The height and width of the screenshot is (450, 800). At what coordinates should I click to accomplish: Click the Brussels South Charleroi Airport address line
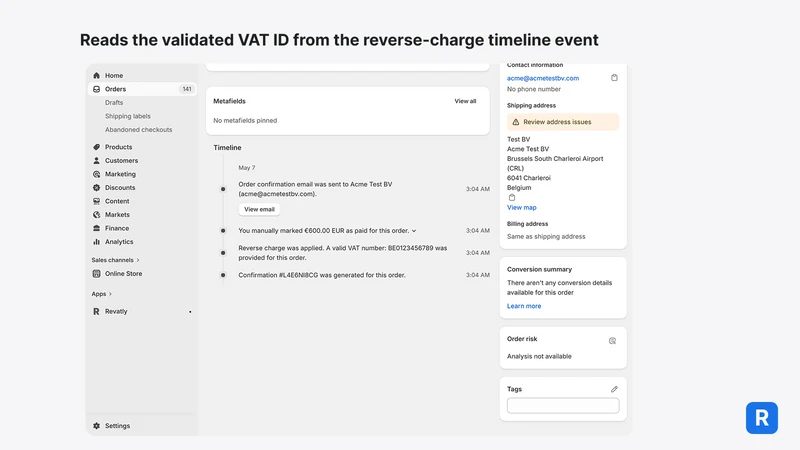pos(555,163)
